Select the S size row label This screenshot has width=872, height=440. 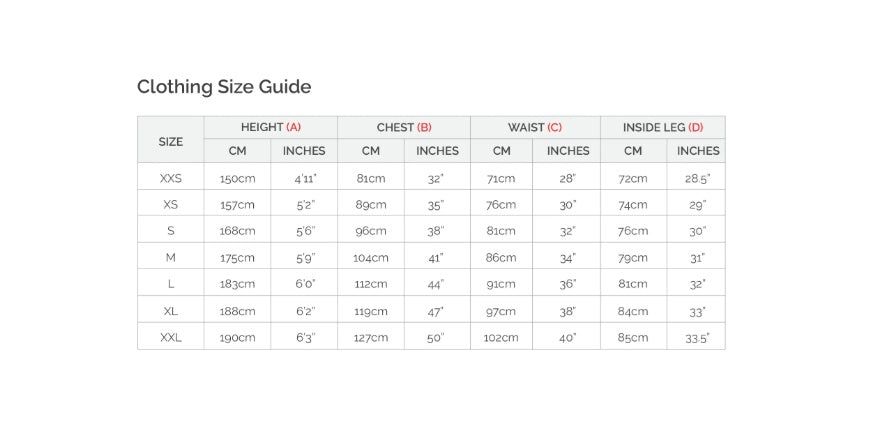(x=171, y=231)
